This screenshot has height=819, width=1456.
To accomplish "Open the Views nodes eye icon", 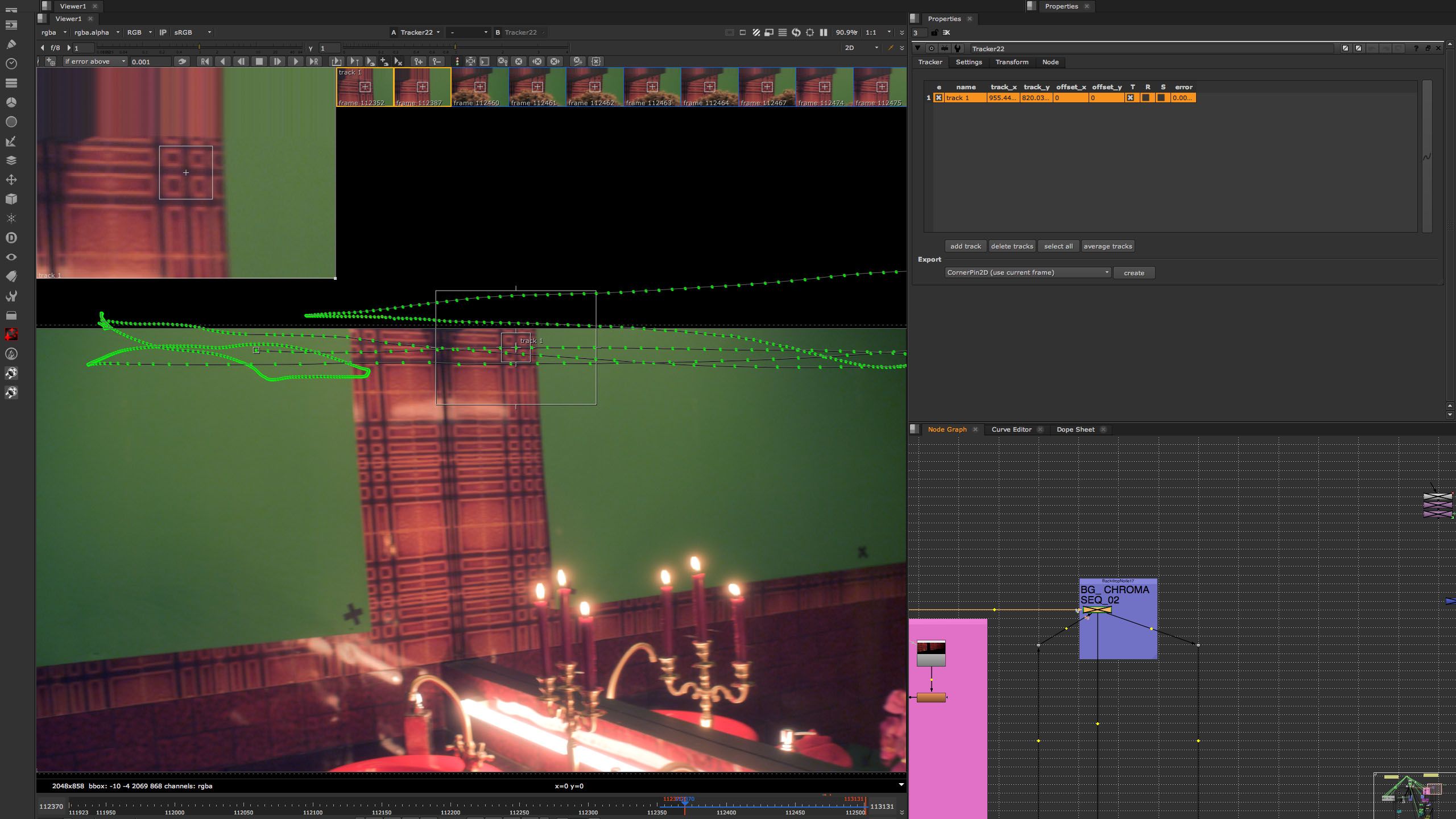I will pos(11,257).
